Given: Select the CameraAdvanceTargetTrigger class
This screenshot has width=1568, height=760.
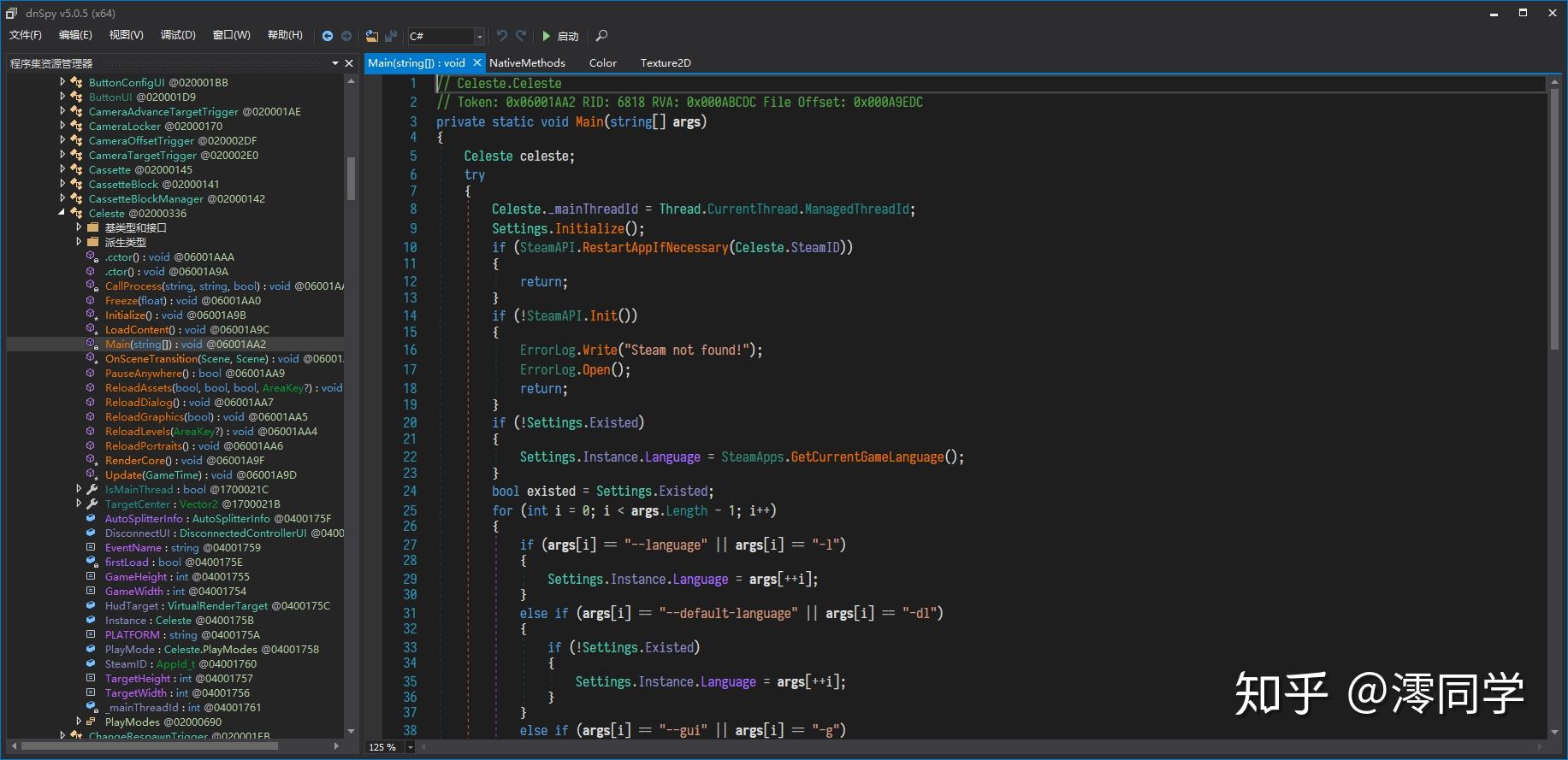Looking at the screenshot, I should click(x=195, y=111).
